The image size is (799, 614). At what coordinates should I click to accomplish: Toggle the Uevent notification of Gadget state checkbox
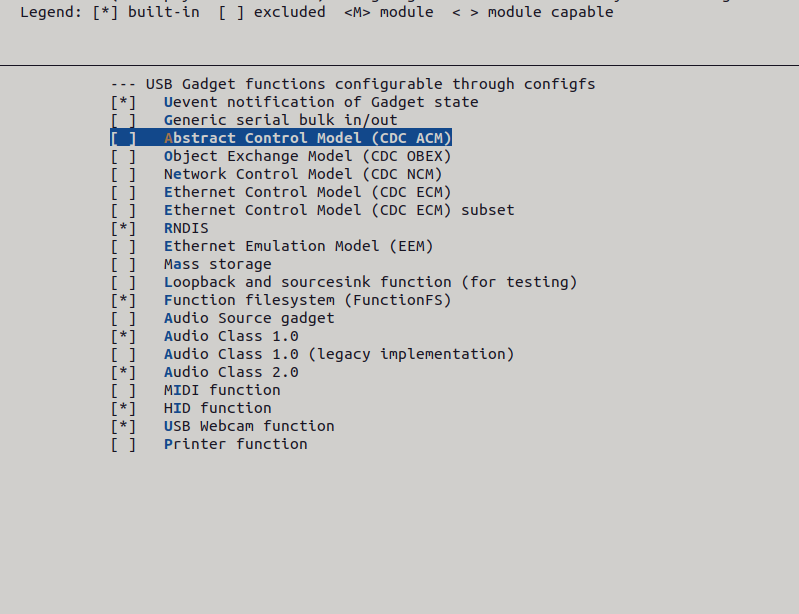click(x=123, y=102)
